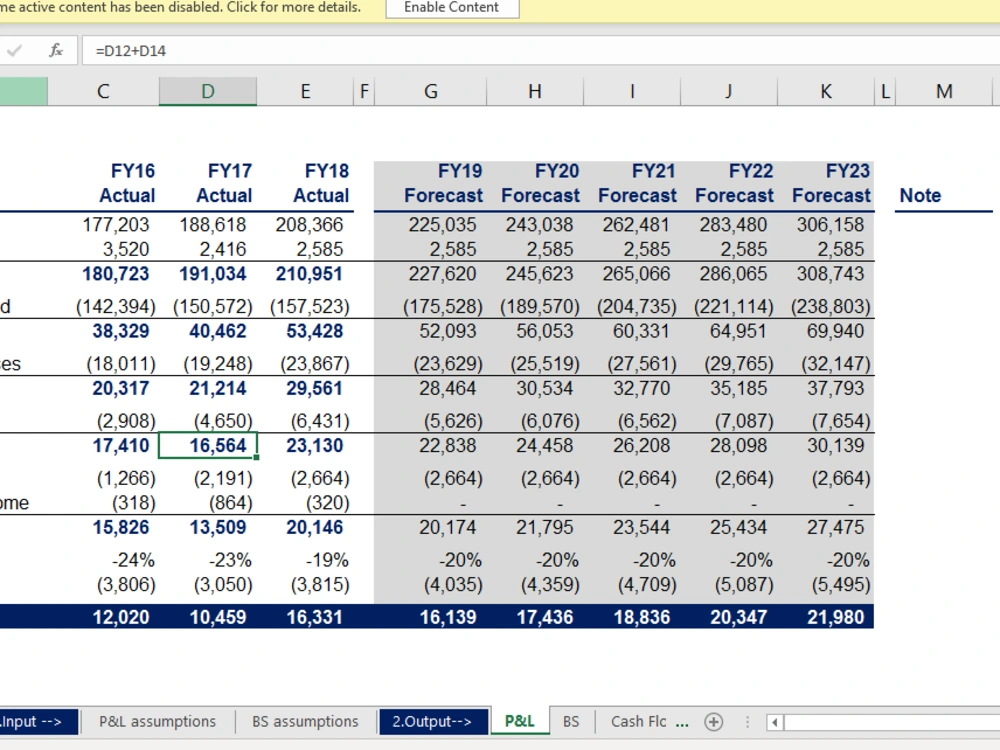1000x750 pixels.
Task: Select column G header
Action: [x=430, y=91]
